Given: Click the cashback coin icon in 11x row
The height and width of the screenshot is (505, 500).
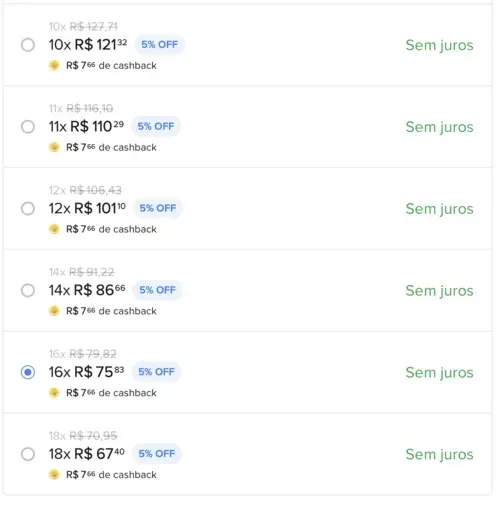Looking at the screenshot, I should coord(54,147).
